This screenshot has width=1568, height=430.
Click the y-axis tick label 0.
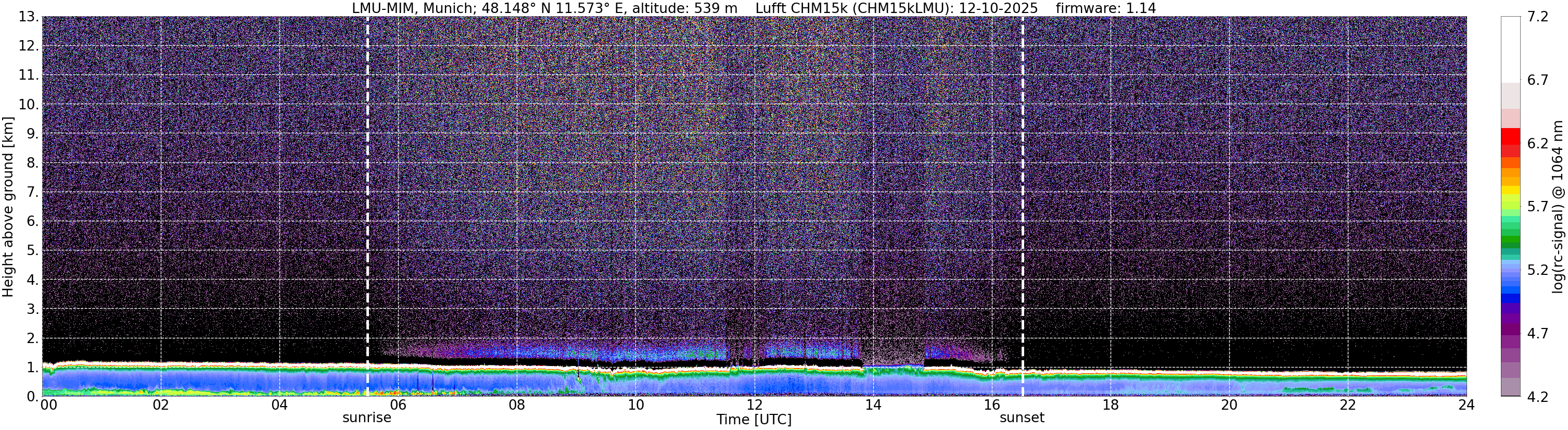click(x=33, y=397)
